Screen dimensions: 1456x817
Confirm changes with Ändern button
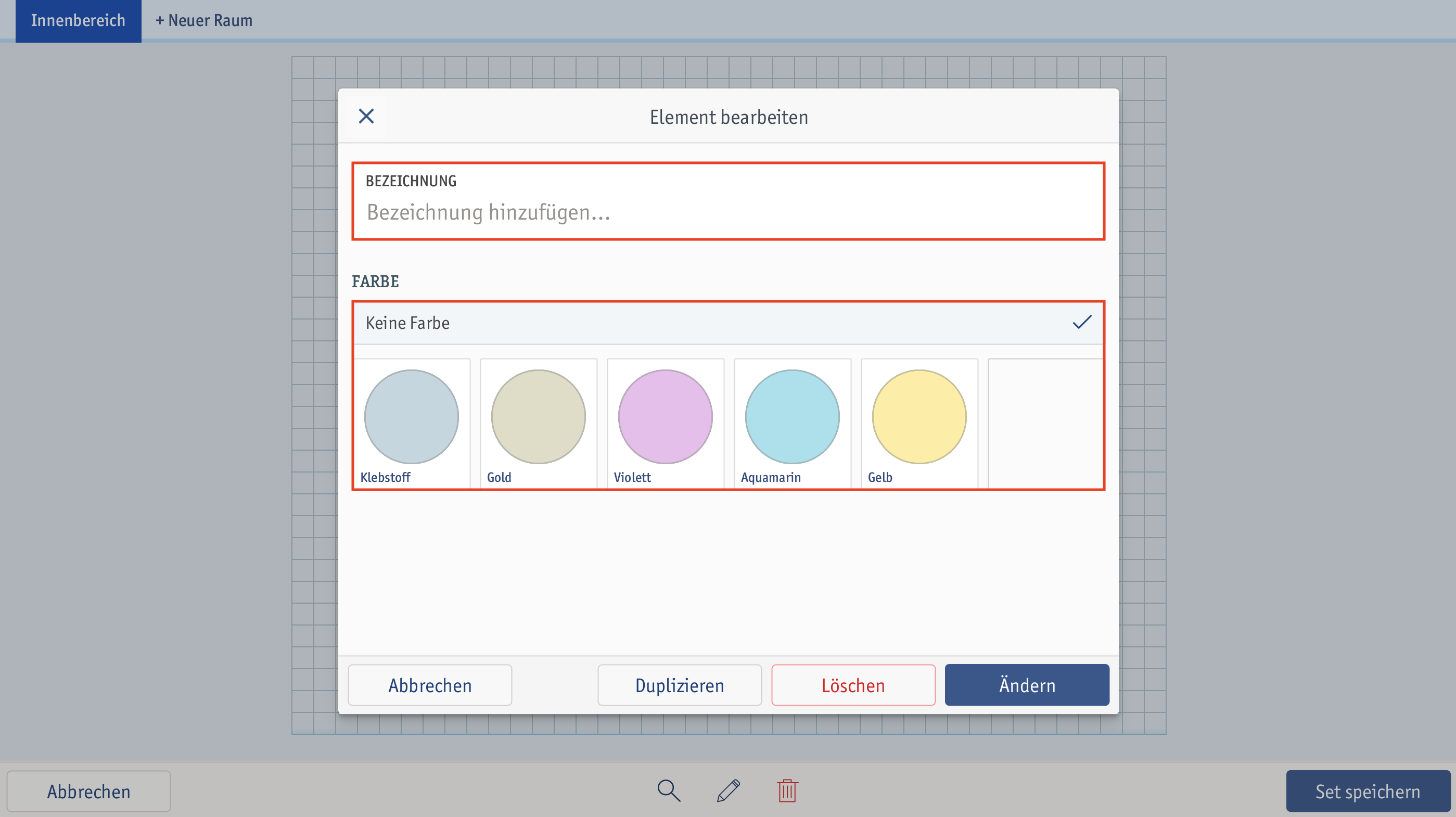point(1027,685)
